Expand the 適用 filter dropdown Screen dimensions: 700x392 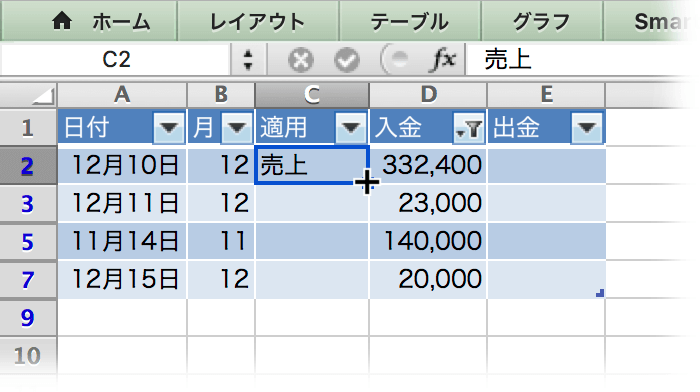point(351,128)
